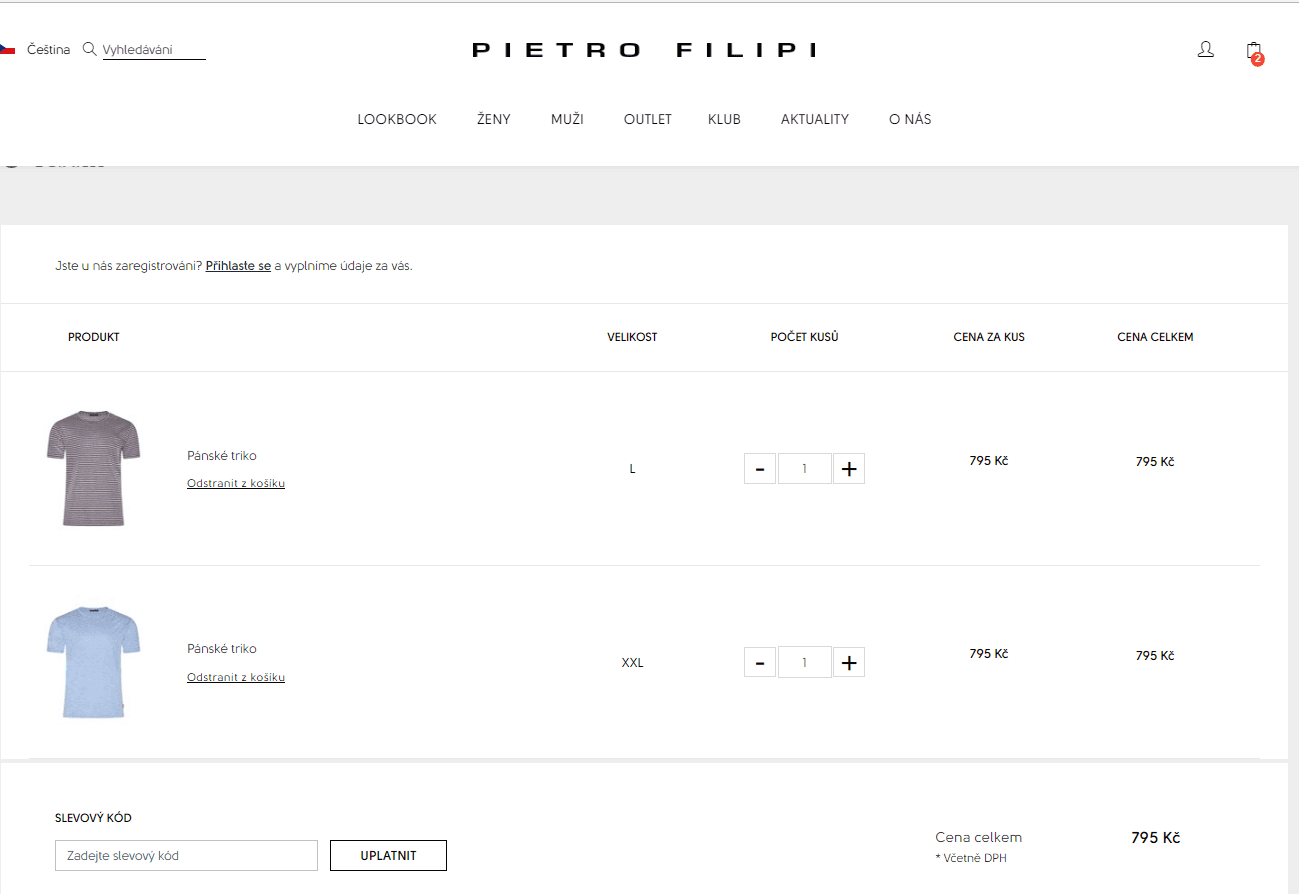Click the Přihlaste se link

point(238,266)
